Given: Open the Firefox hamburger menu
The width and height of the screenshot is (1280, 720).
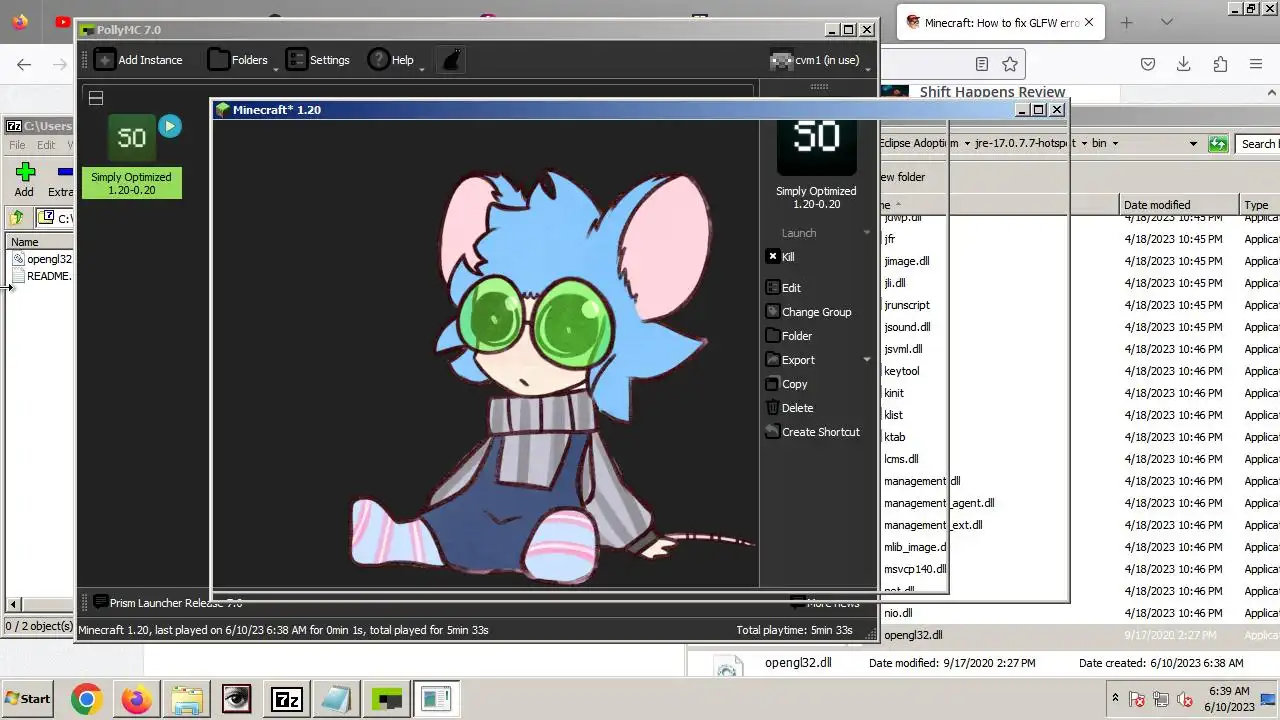Looking at the screenshot, I should pyautogui.click(x=1256, y=64).
